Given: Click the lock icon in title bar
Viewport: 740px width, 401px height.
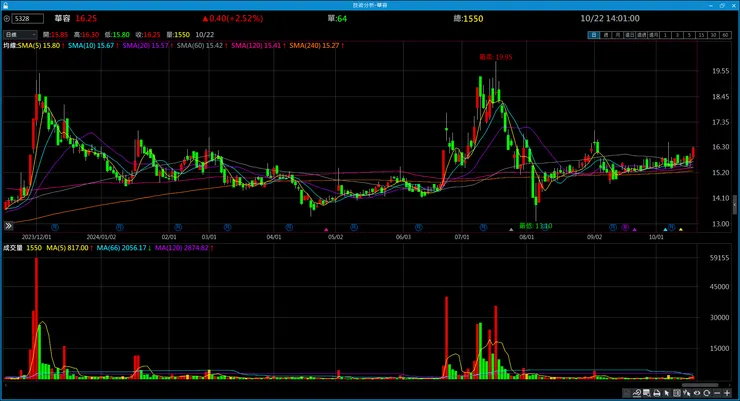Looking at the screenshot, I should tap(5, 5).
